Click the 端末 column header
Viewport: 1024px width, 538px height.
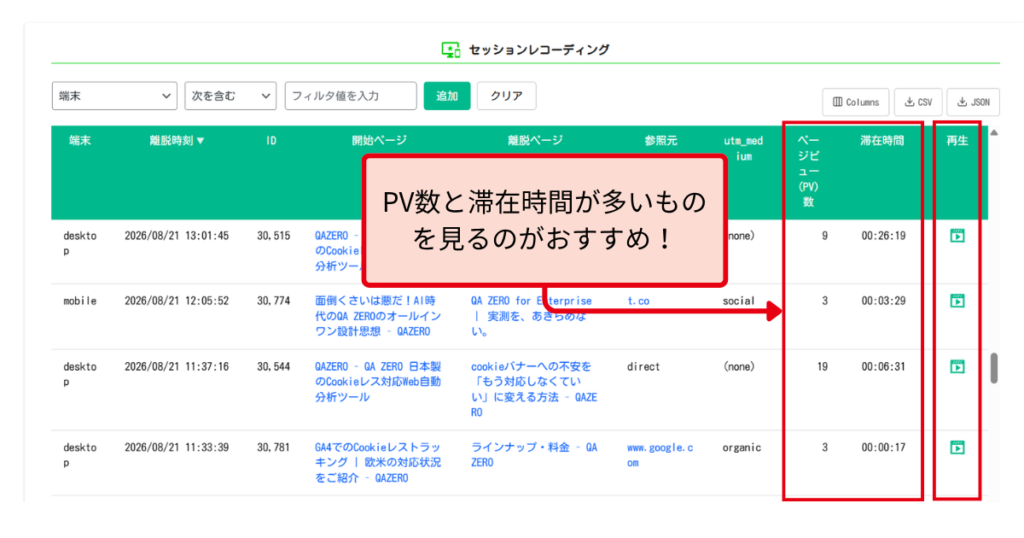click(80, 140)
